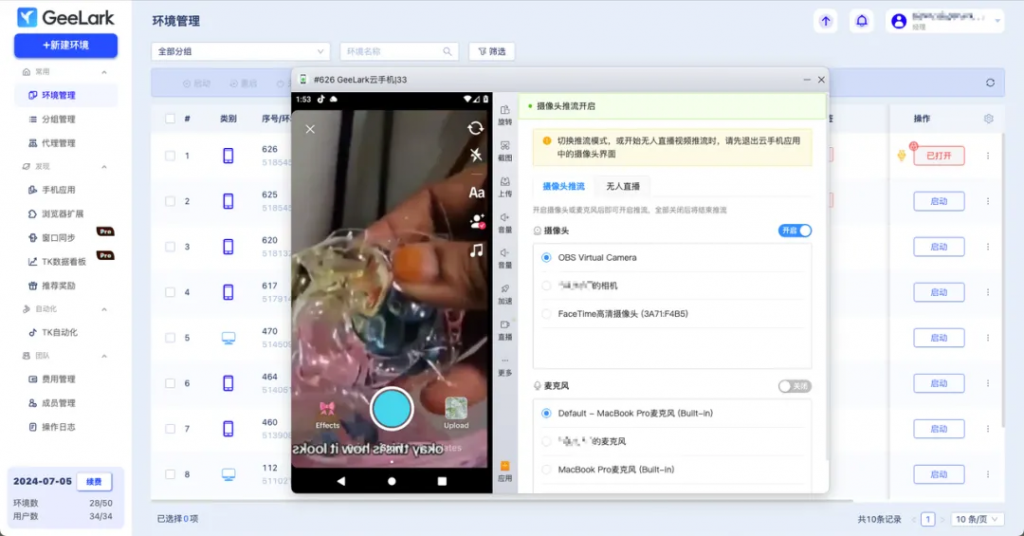Open the 应用 apps icon at sidebar bottom
1024x536 pixels.
pyautogui.click(x=505, y=470)
